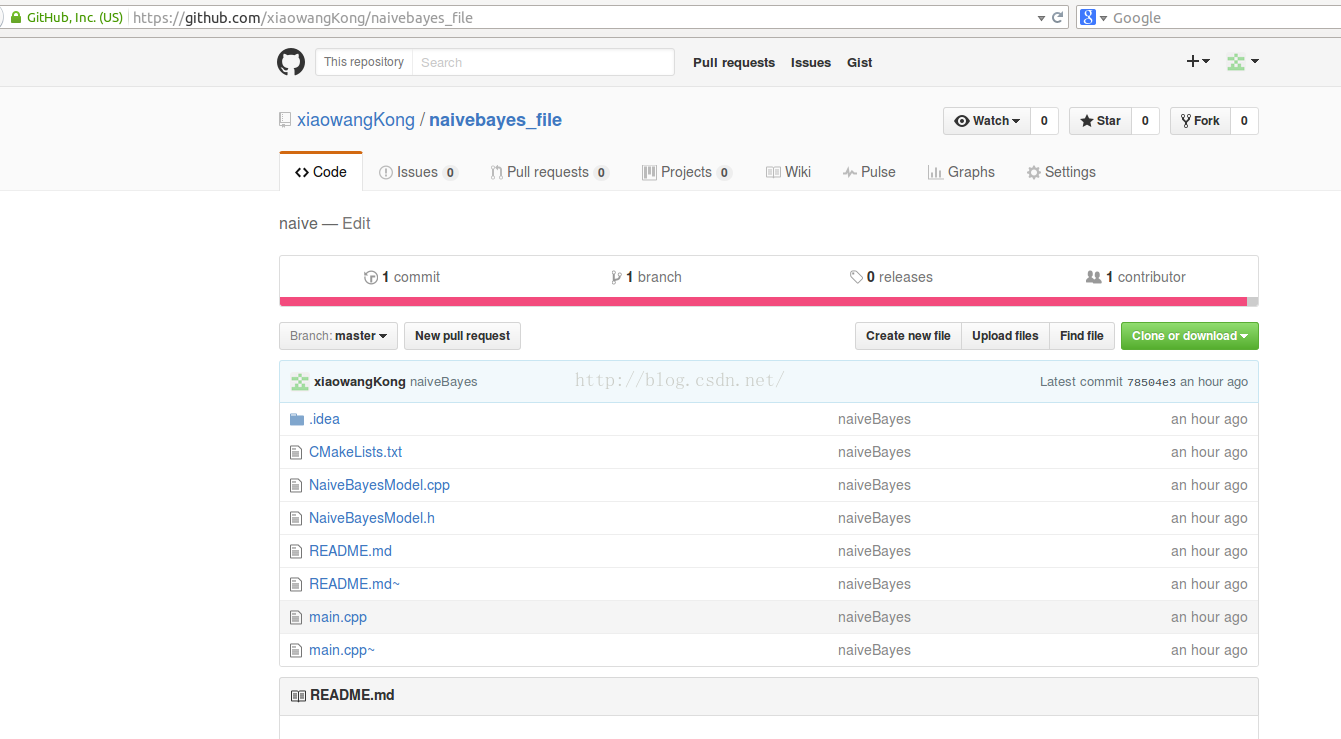
Task: Click Pull requests in top navigation
Action: tap(734, 62)
